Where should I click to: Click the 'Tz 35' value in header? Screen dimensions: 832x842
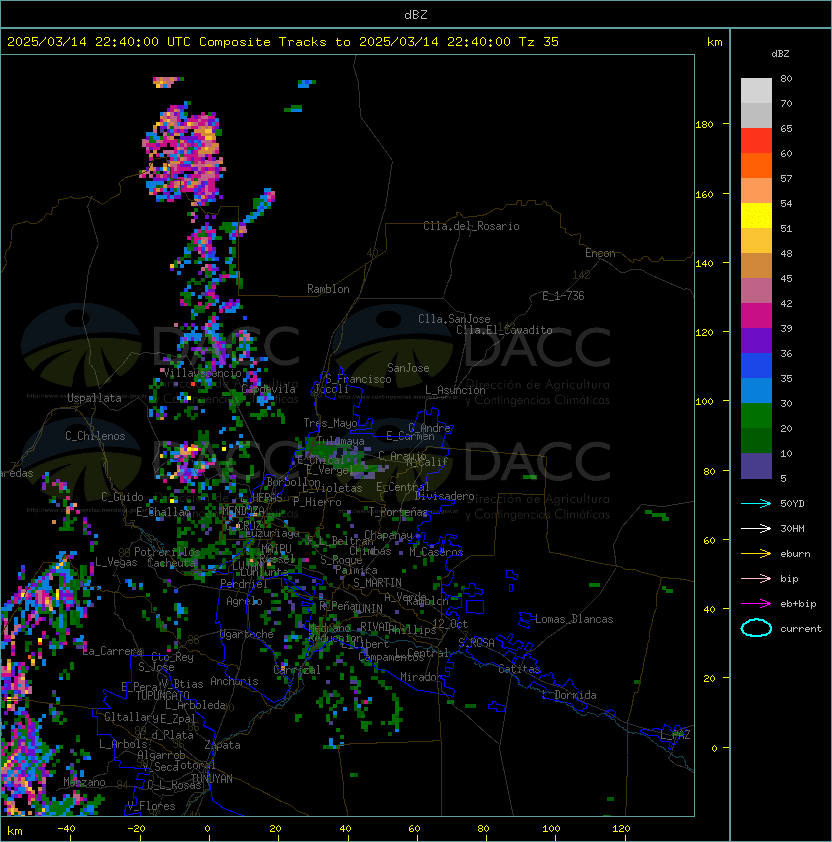click(x=539, y=42)
